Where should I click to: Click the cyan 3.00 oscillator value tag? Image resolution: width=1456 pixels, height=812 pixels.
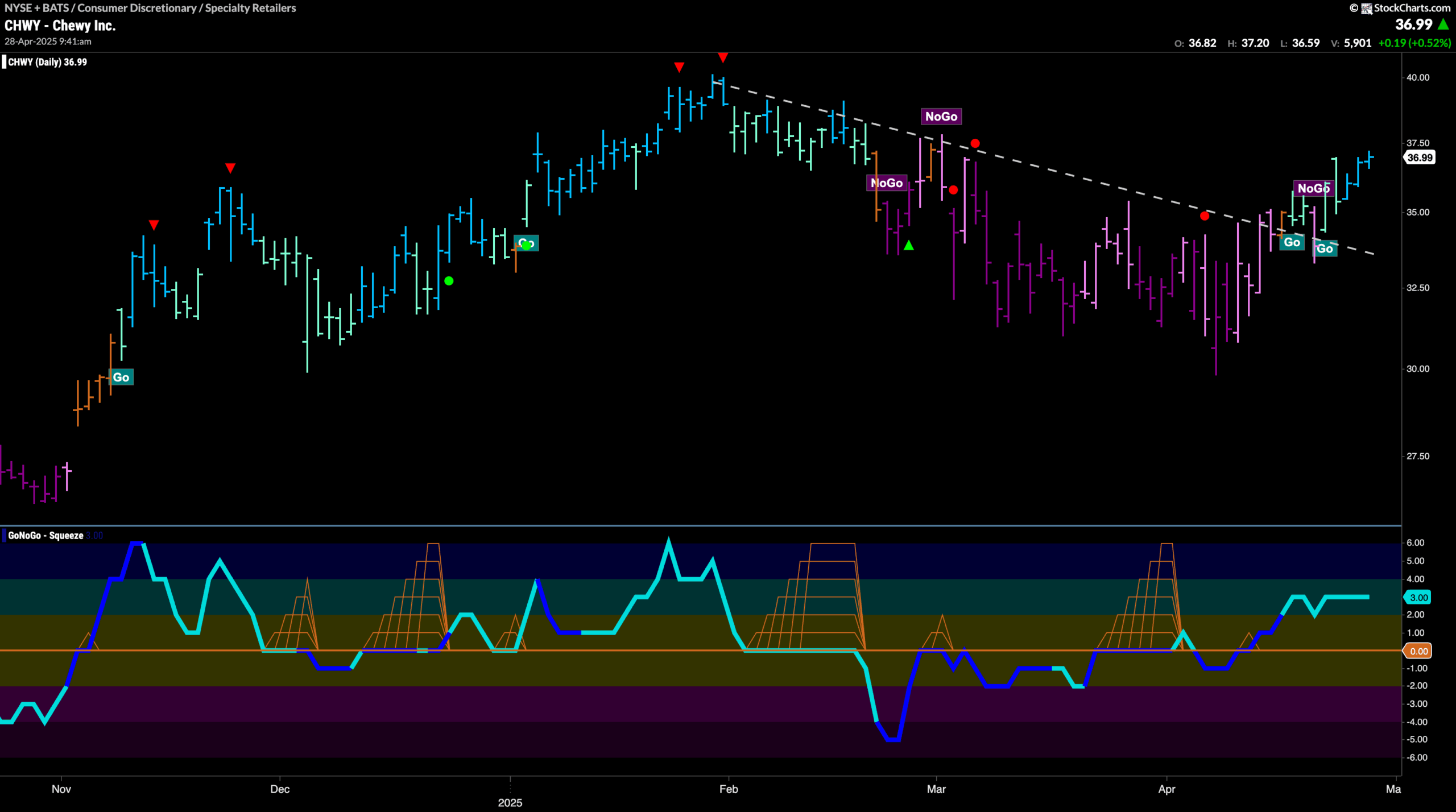(x=1418, y=597)
